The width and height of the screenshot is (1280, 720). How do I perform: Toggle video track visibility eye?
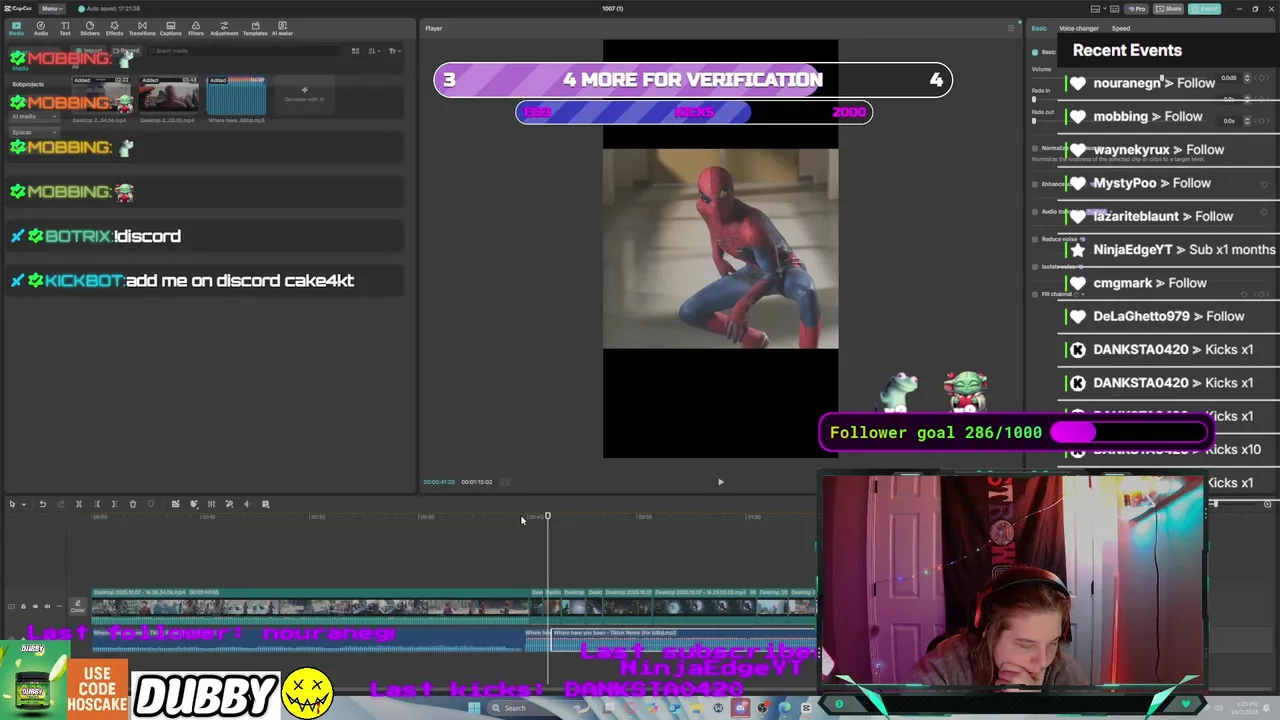click(35, 606)
